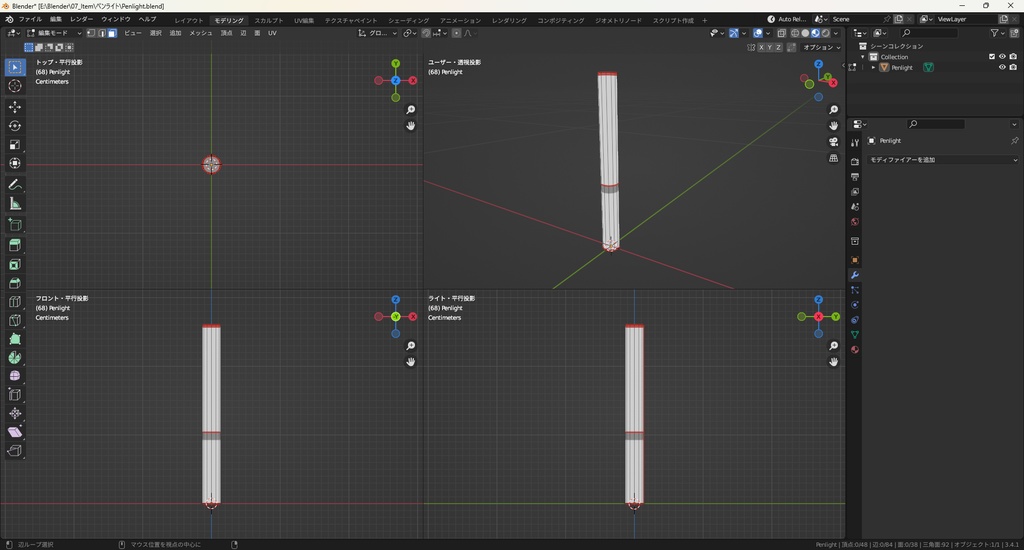Image resolution: width=1024 pixels, height=550 pixels.
Task: Select the Move tool
Action: click(x=15, y=106)
